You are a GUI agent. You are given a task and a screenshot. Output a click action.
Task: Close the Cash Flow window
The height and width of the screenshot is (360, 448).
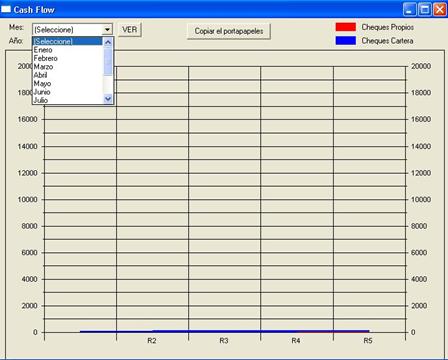tap(440, 9)
